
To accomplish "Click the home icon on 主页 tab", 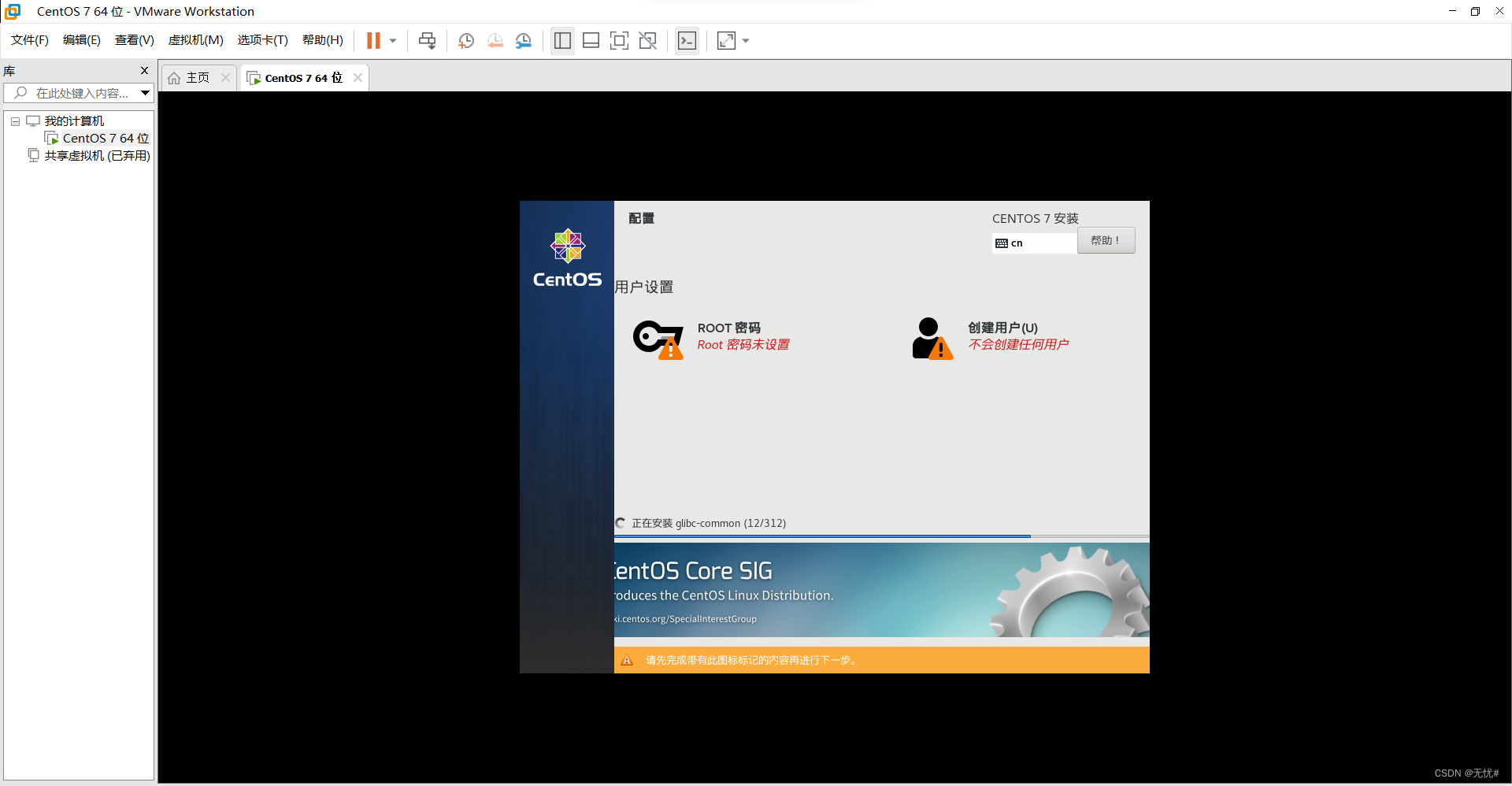I will pos(174,78).
